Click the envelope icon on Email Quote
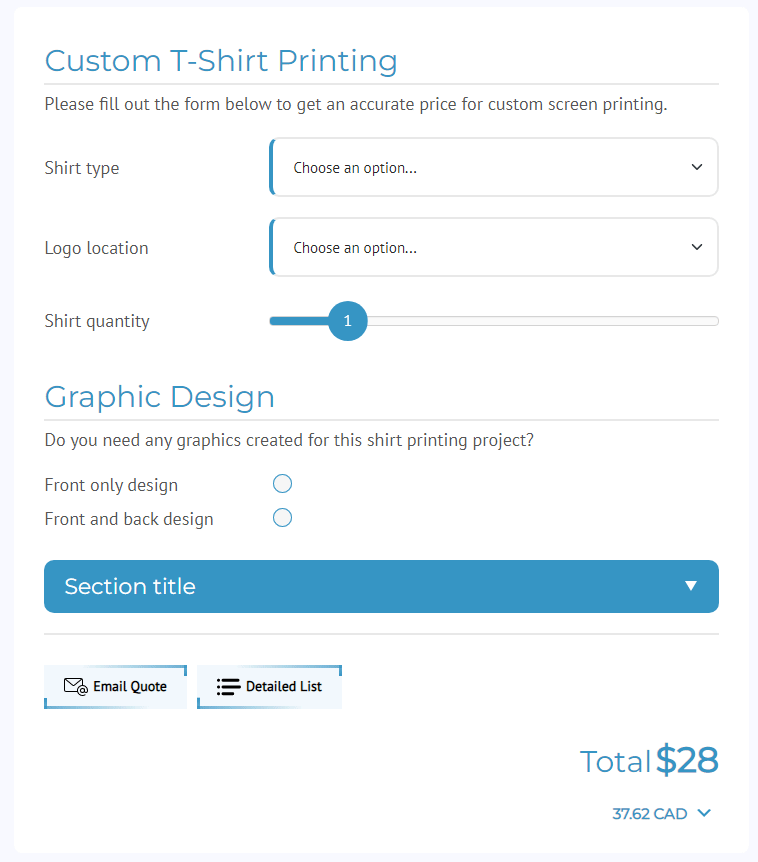The height and width of the screenshot is (862, 758). pyautogui.click(x=75, y=687)
